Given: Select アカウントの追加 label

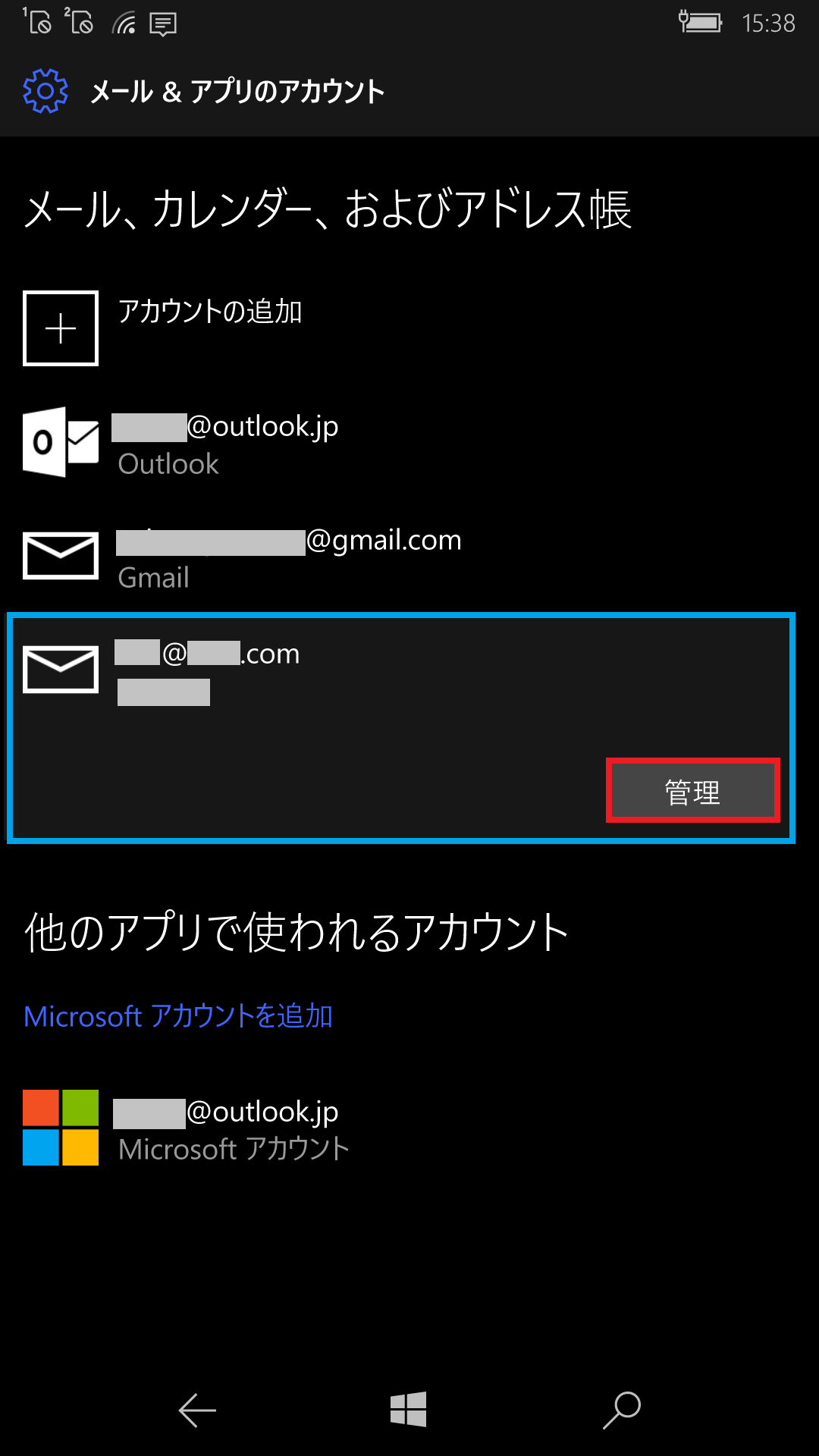Looking at the screenshot, I should tap(210, 312).
